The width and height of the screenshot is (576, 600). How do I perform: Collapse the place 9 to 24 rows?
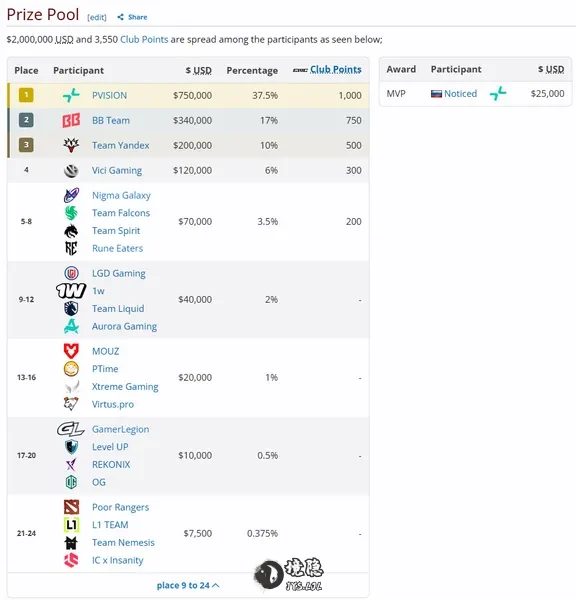point(188,585)
